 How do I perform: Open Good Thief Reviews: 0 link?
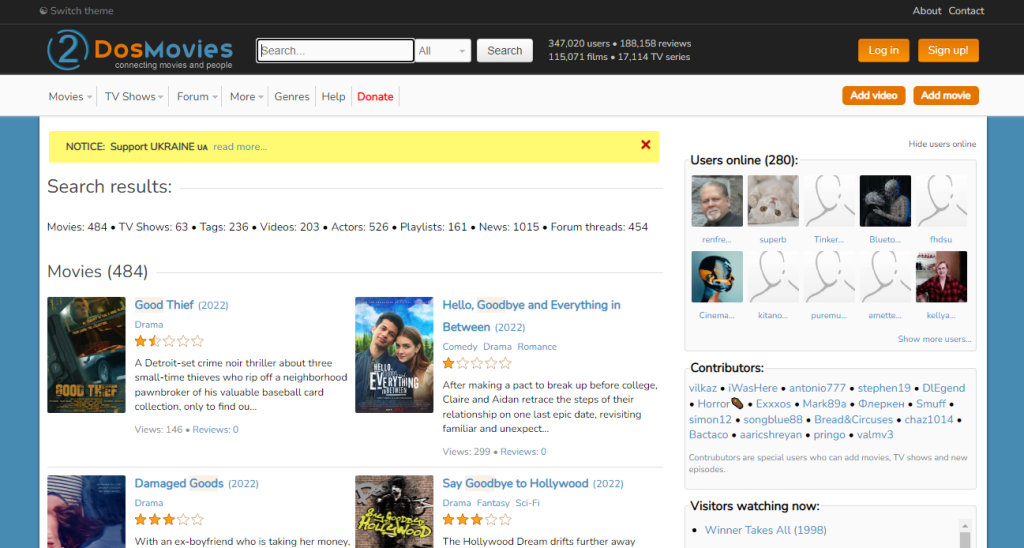tap(216, 430)
